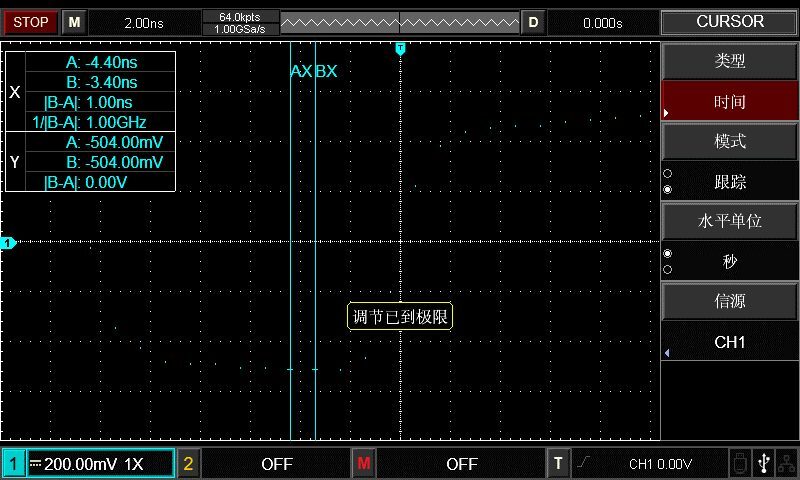Click the channel 2 OFF status

(x=277, y=464)
